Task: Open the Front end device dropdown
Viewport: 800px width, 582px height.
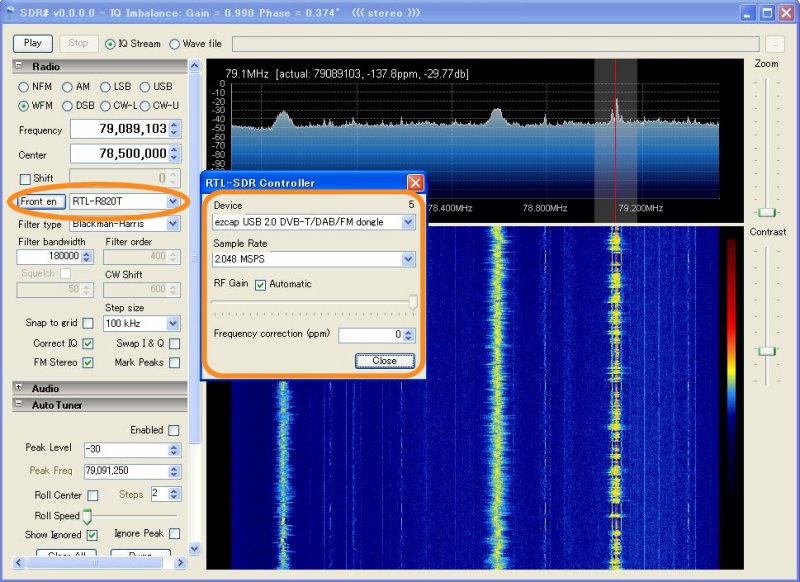Action: [168, 203]
